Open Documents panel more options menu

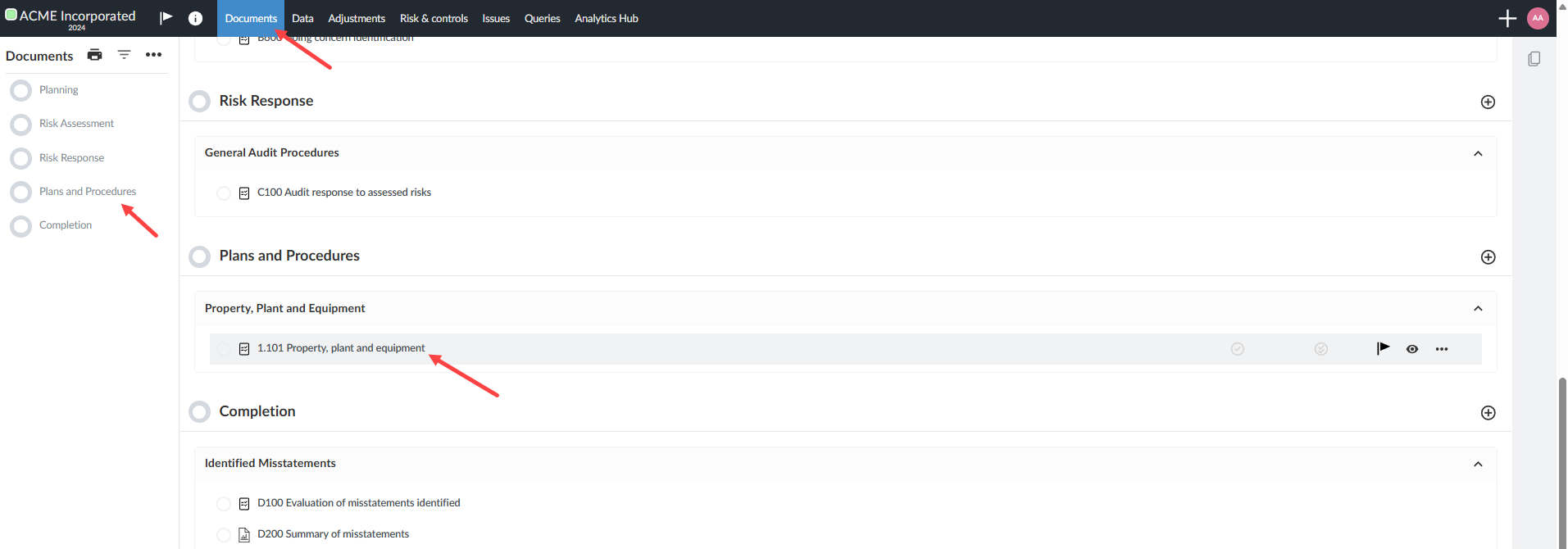click(x=153, y=55)
